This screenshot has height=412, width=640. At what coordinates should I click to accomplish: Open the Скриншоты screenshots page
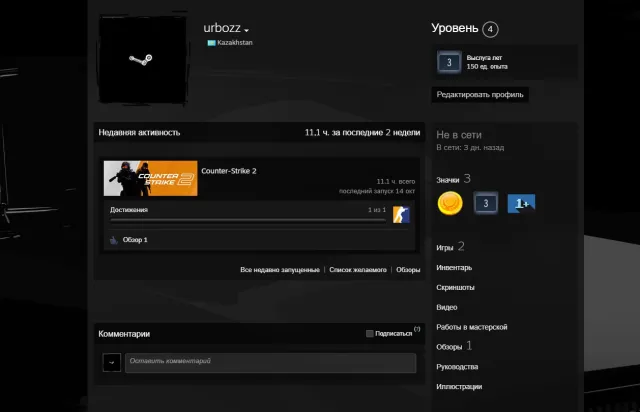coord(456,287)
